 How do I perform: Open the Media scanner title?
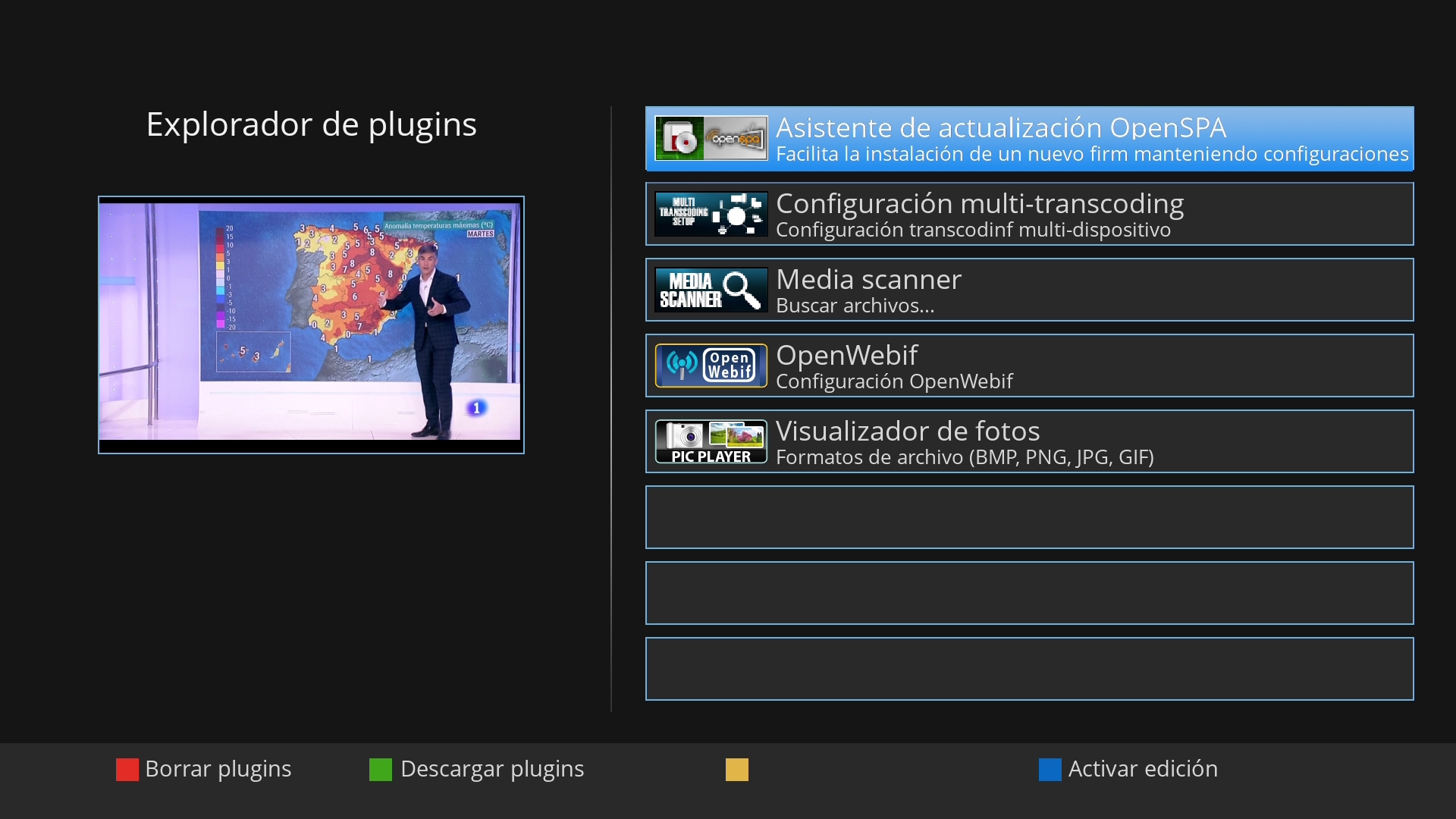point(868,279)
